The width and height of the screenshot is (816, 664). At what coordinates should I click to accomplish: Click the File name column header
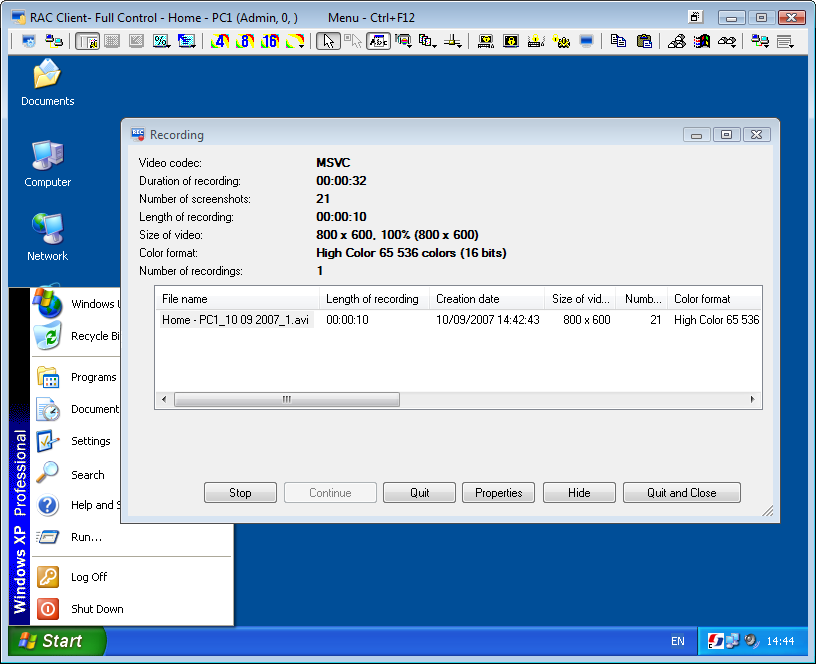pos(237,299)
